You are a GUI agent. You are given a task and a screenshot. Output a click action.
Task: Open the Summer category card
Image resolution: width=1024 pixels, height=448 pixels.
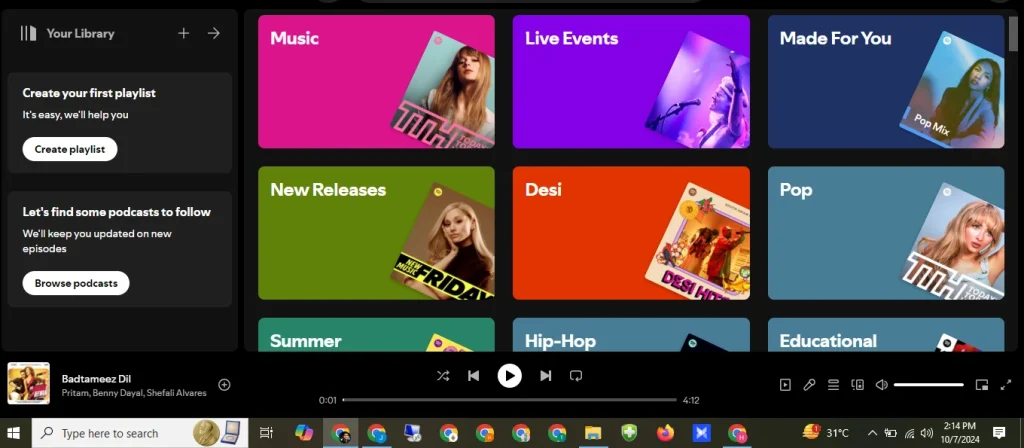click(x=376, y=335)
